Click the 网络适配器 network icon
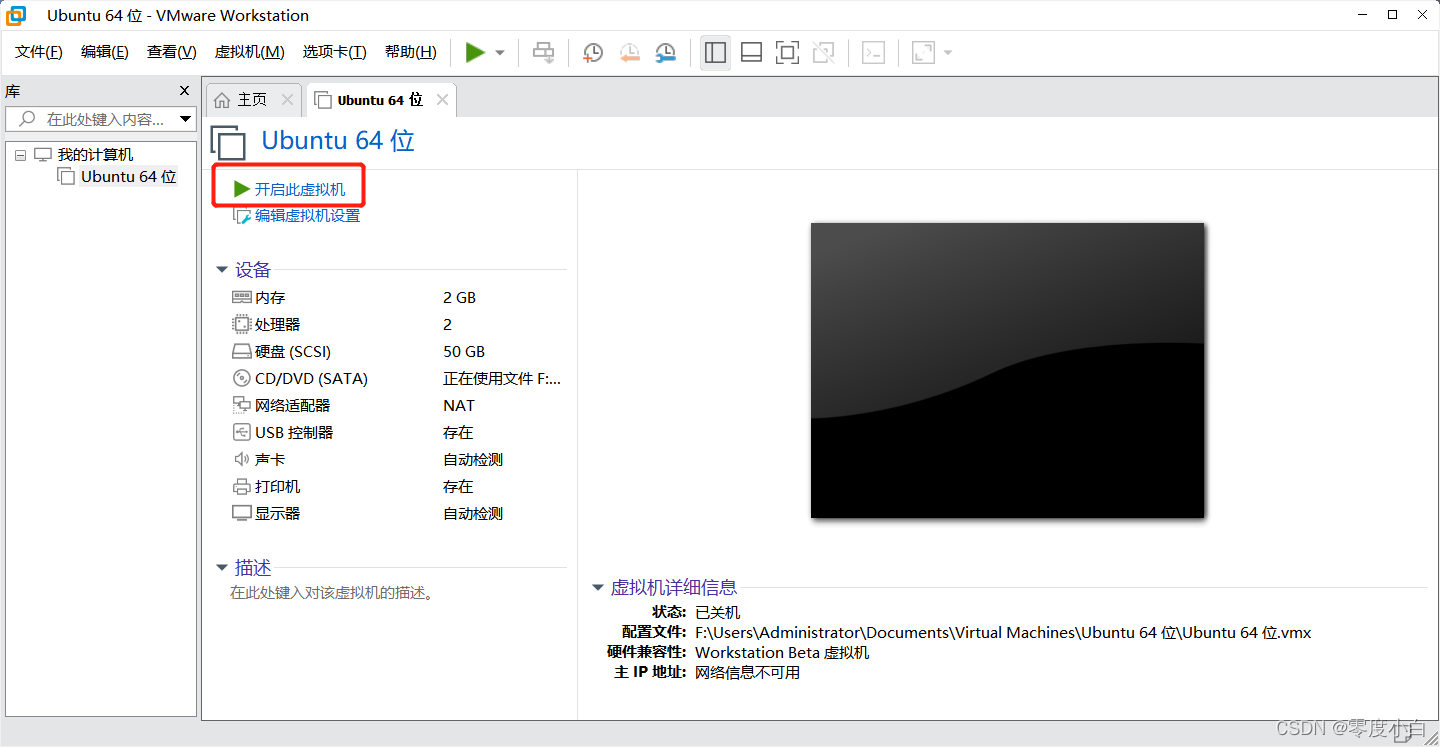 click(x=241, y=405)
